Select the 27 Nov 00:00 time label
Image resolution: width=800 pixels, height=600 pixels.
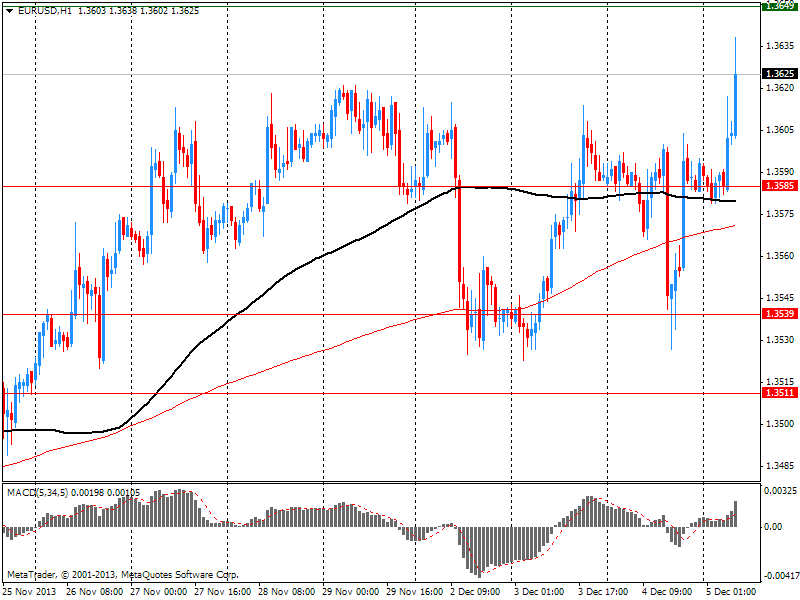(156, 591)
